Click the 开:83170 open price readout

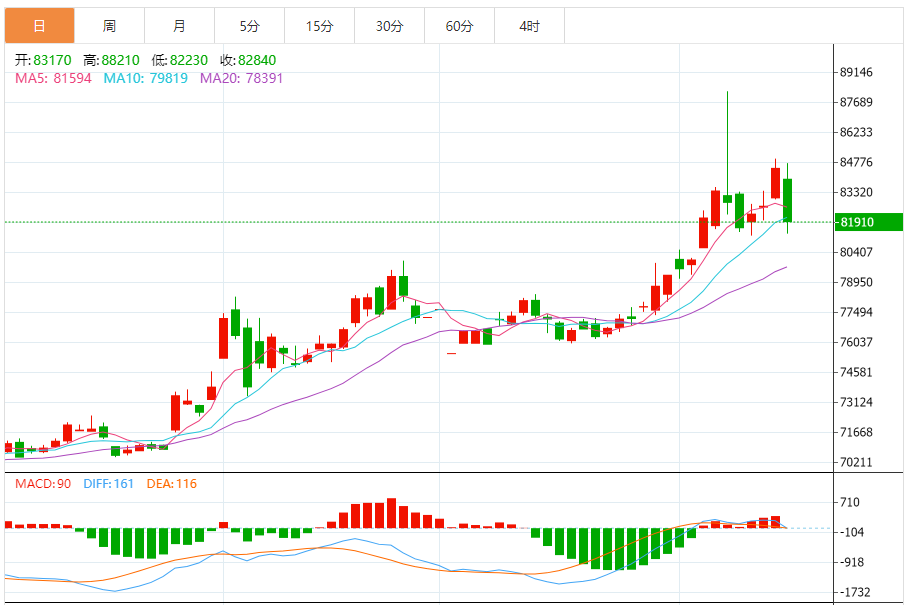(43, 60)
